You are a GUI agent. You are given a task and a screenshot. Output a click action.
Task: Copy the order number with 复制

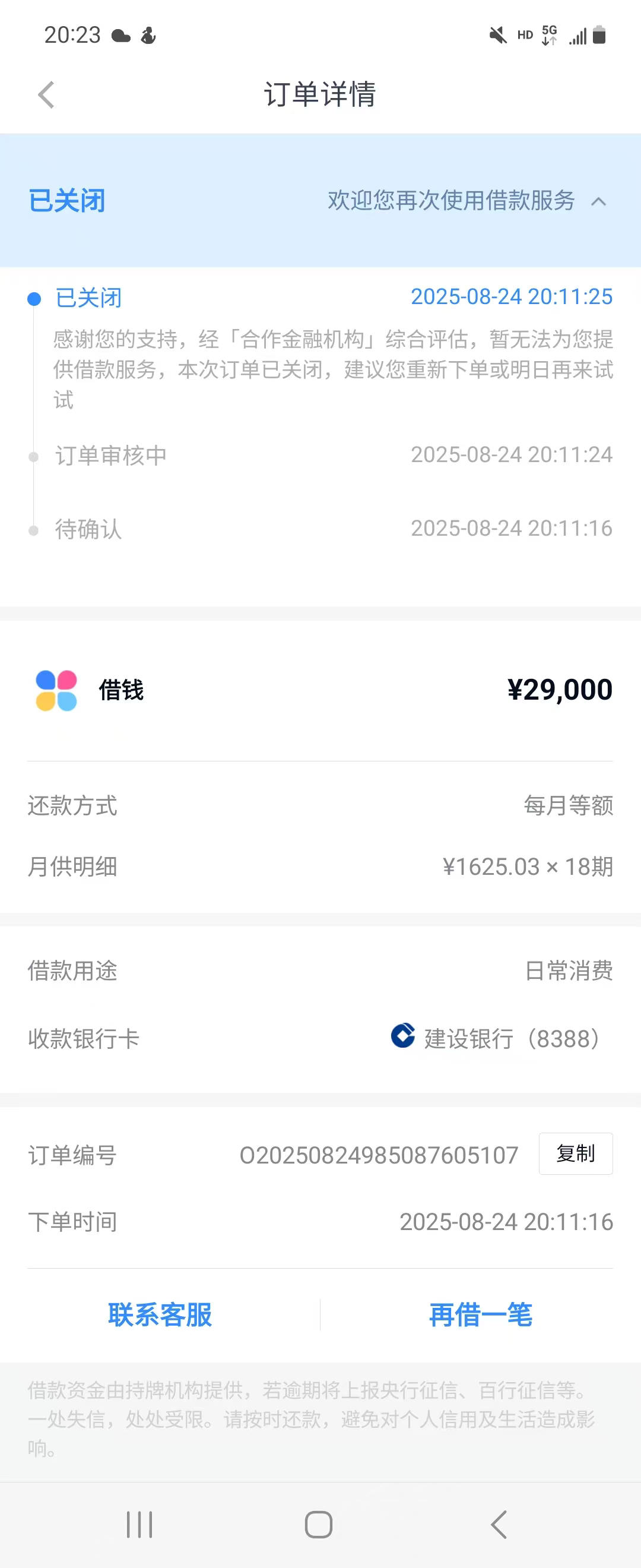[x=575, y=1153]
